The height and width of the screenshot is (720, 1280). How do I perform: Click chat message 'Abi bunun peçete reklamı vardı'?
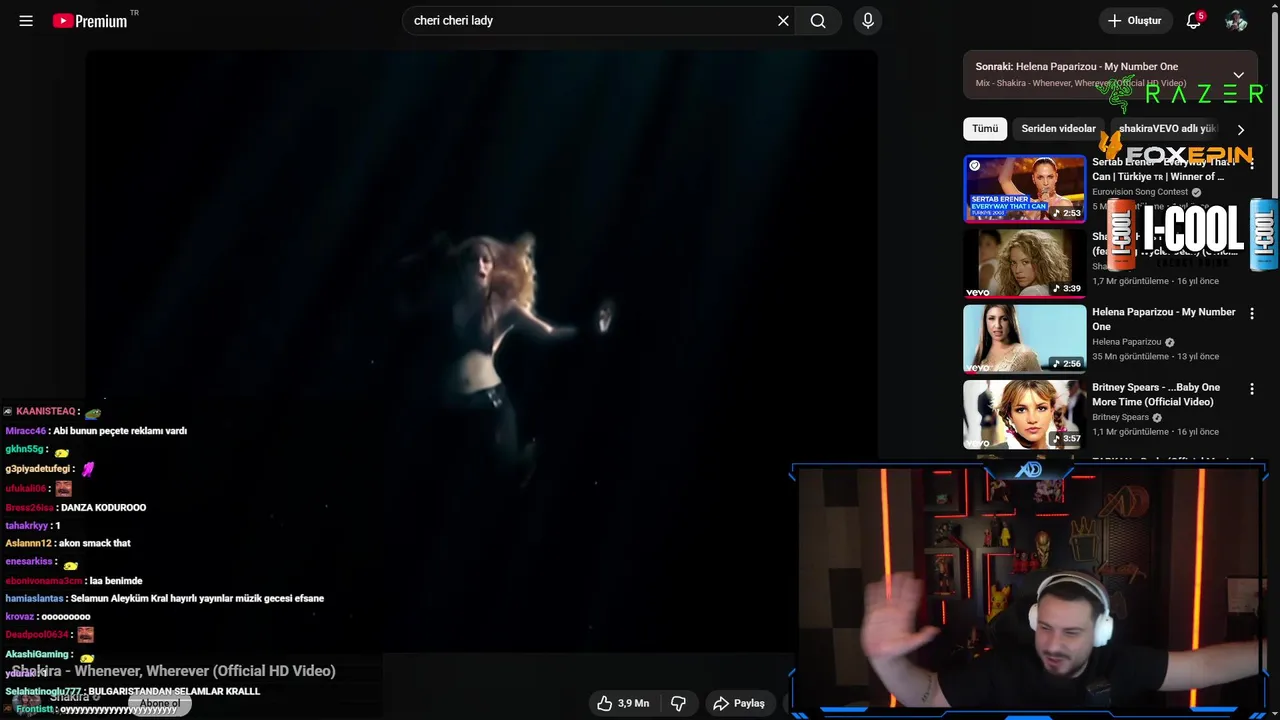pos(120,431)
